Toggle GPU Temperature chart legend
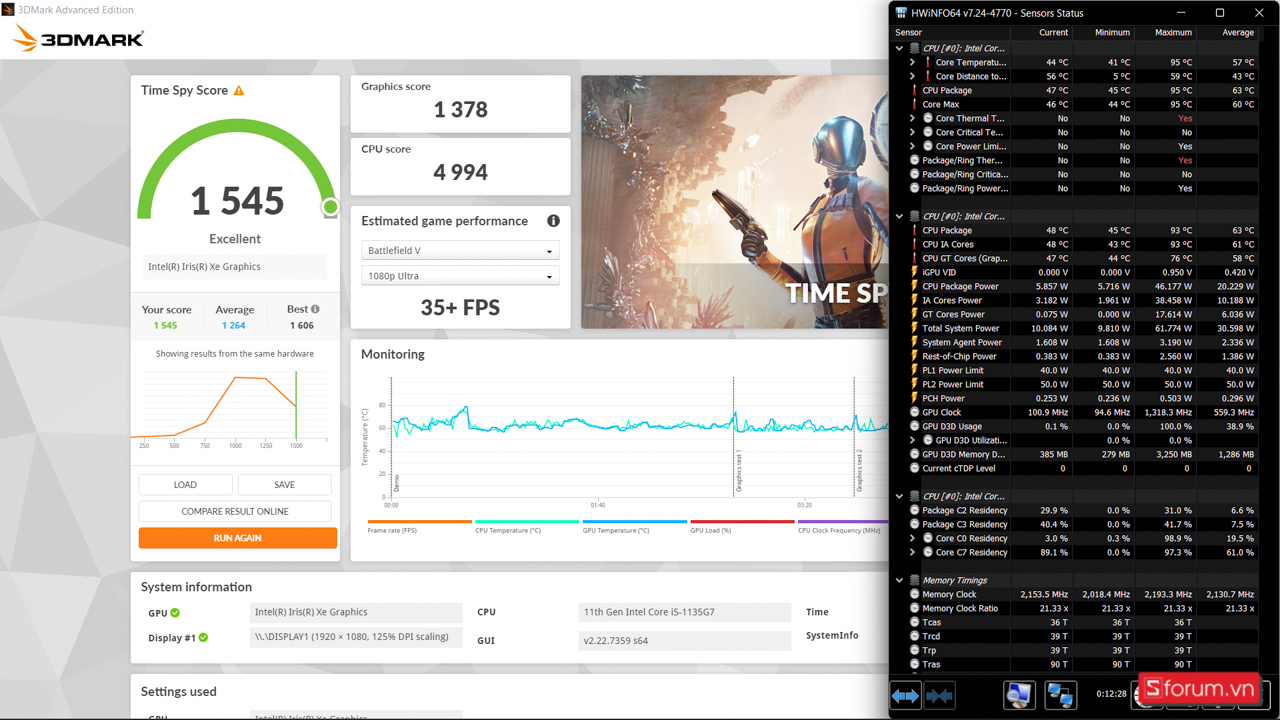The image size is (1280, 720). tap(635, 526)
